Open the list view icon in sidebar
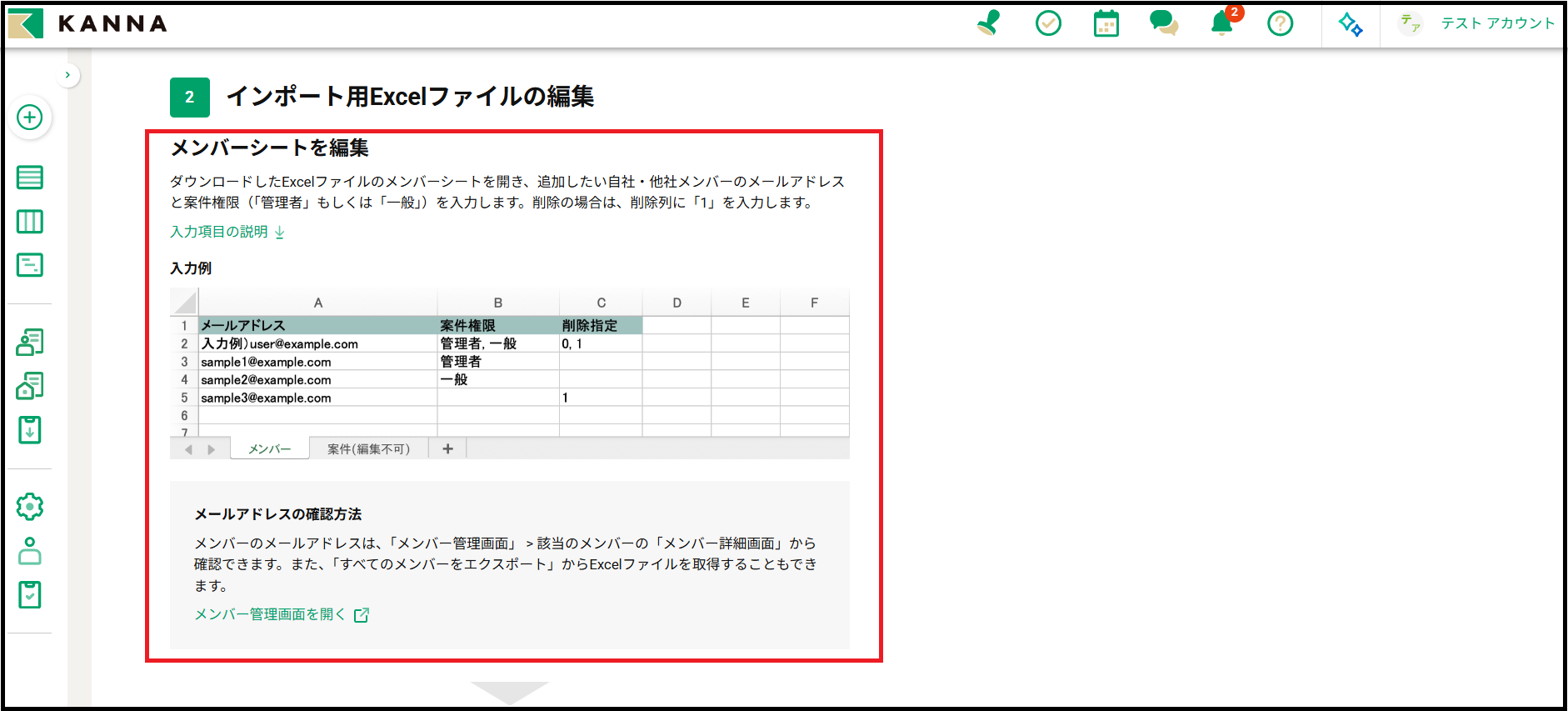The width and height of the screenshot is (1568, 711). [x=30, y=178]
